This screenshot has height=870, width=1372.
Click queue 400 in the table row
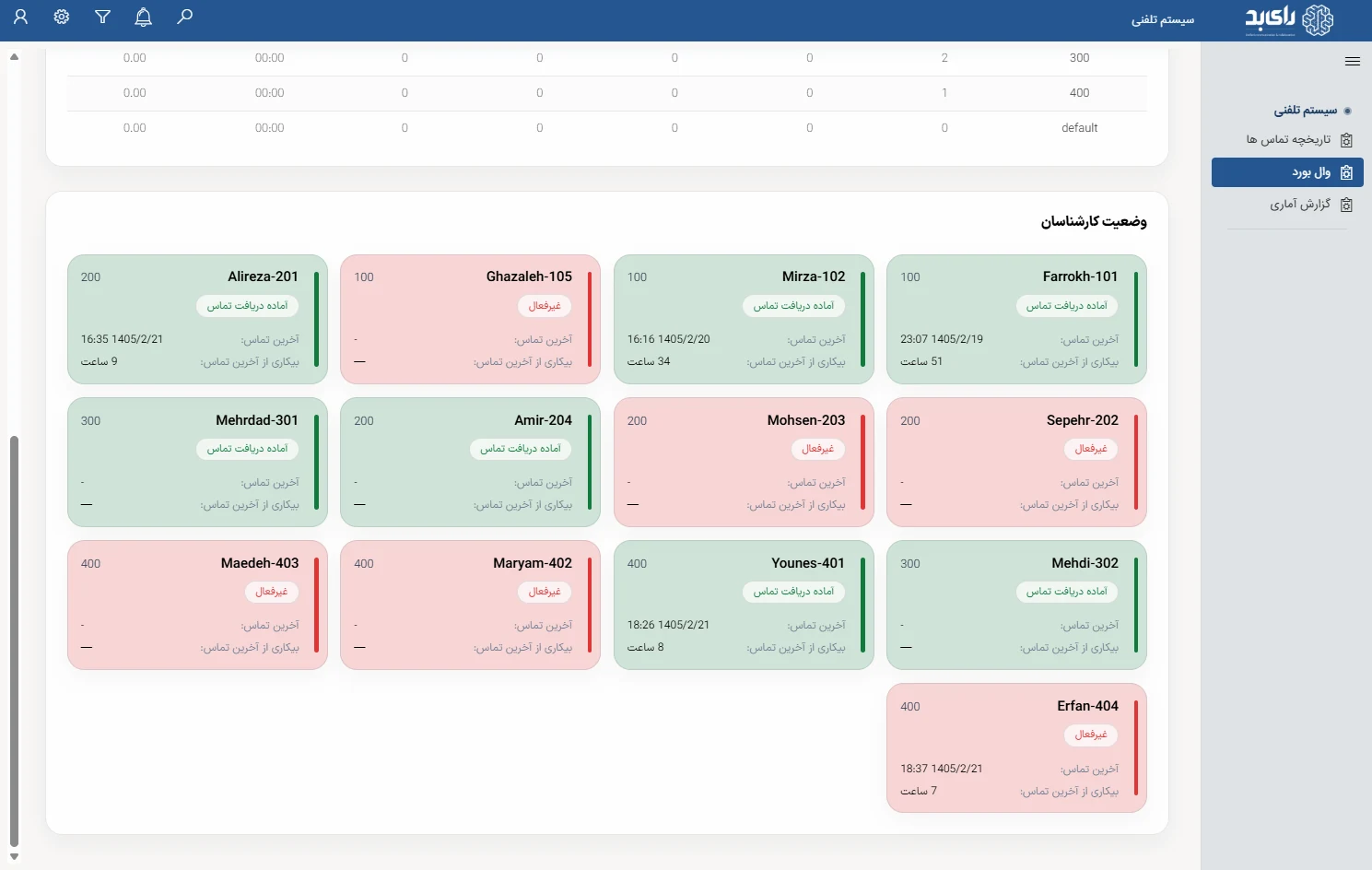1079,93
